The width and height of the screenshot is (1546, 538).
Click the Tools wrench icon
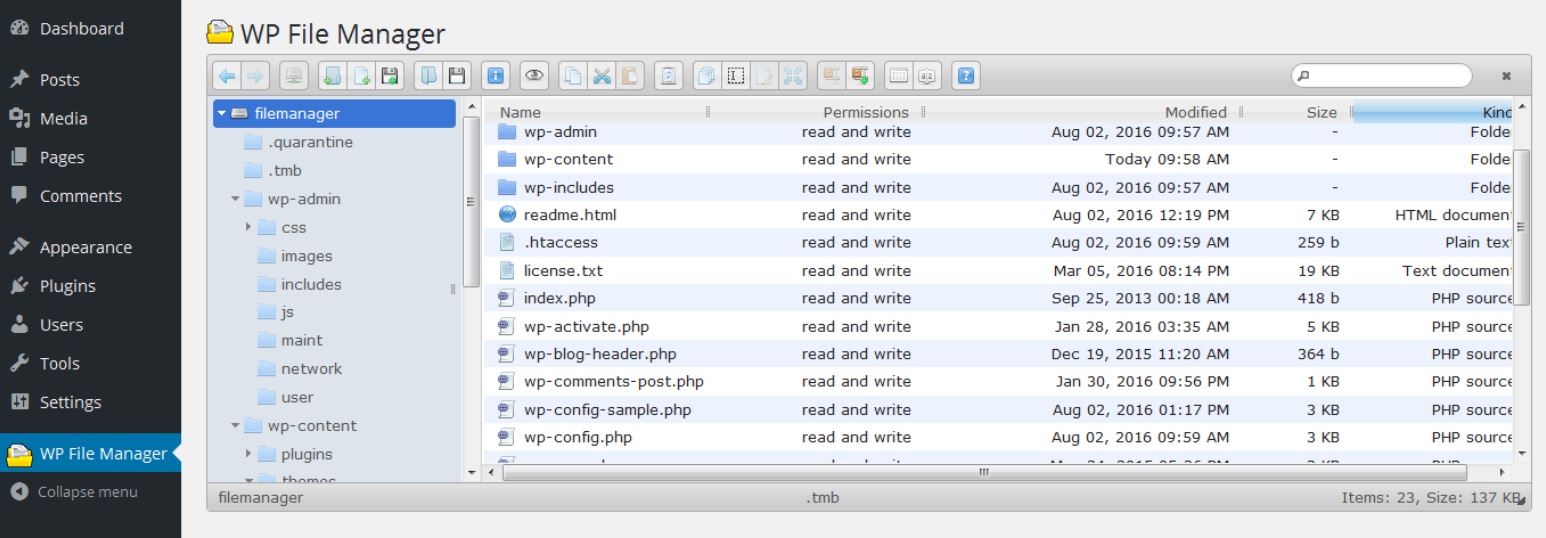pos(19,363)
